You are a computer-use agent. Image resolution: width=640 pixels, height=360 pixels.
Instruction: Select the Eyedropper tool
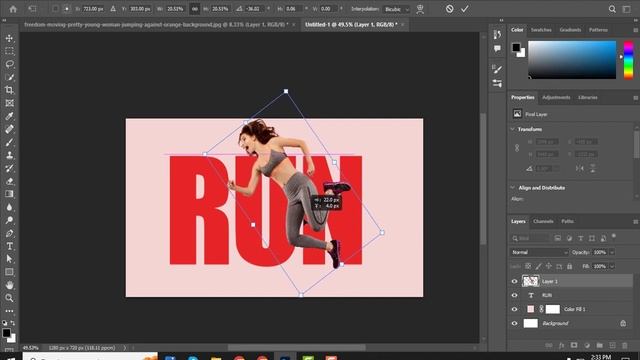[x=9, y=116]
